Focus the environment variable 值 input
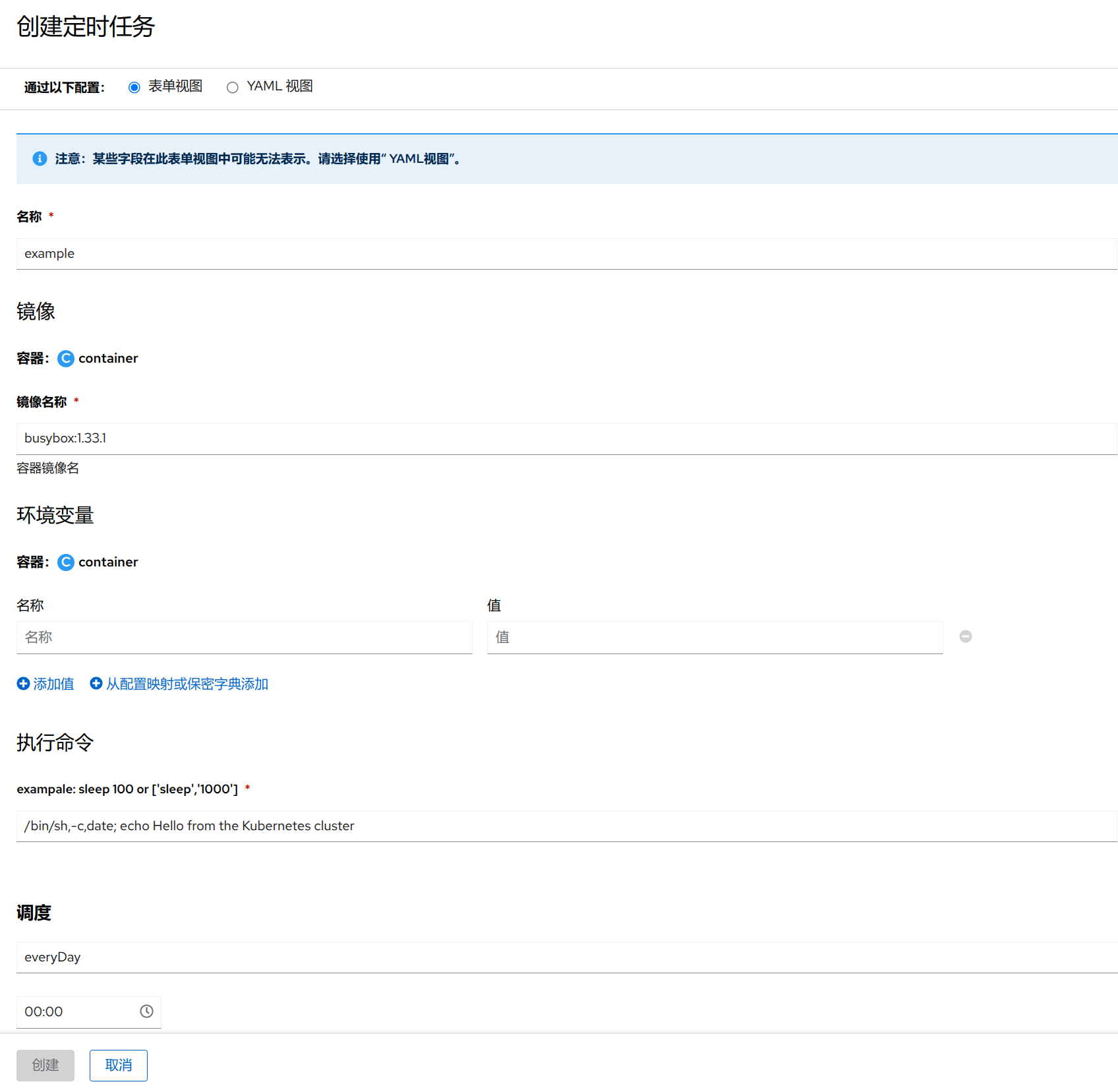This screenshot has height=1092, width=1118. [x=715, y=638]
